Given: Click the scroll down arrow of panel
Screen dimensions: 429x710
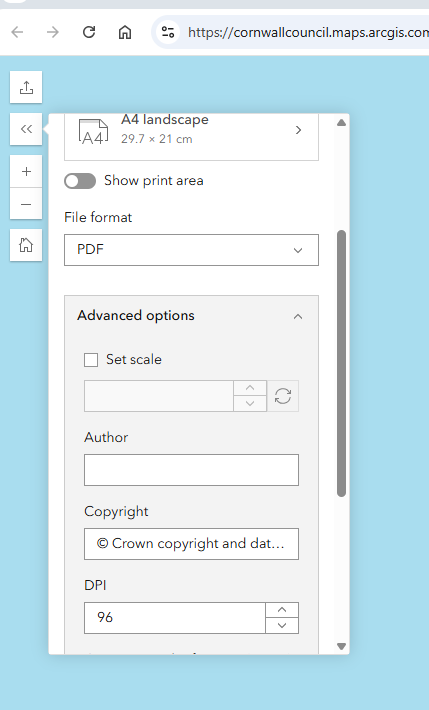Looking at the screenshot, I should click(x=342, y=646).
